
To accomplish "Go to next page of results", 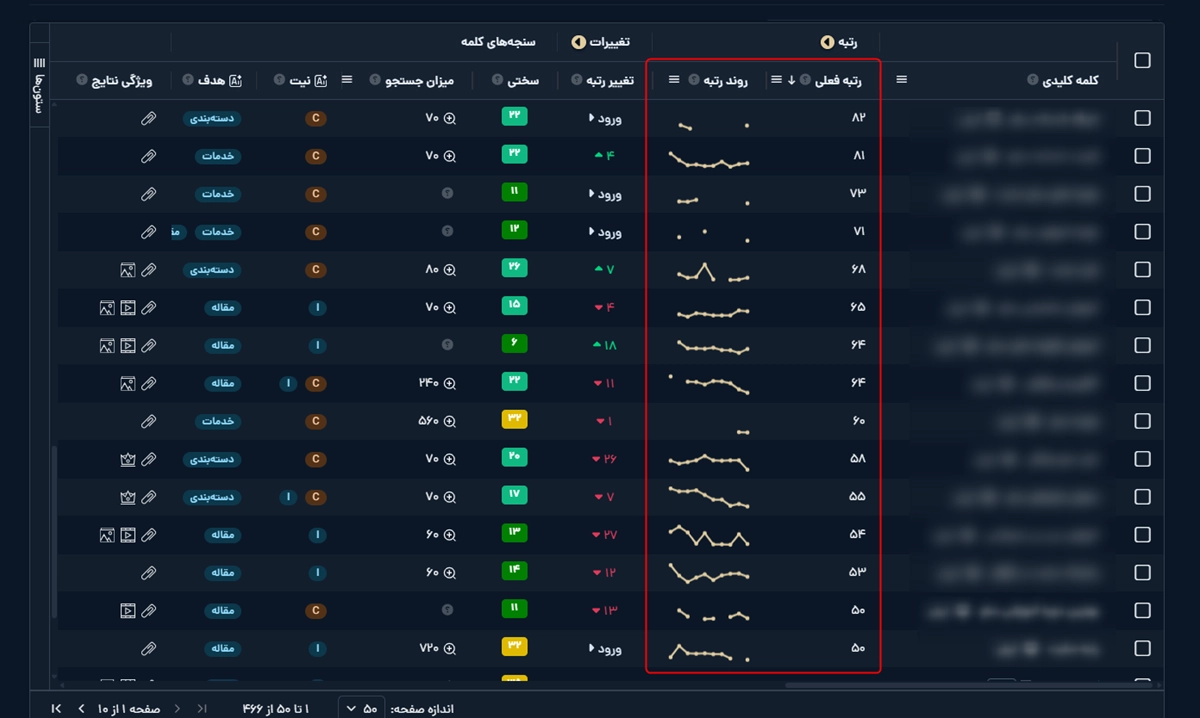I will tap(81, 708).
